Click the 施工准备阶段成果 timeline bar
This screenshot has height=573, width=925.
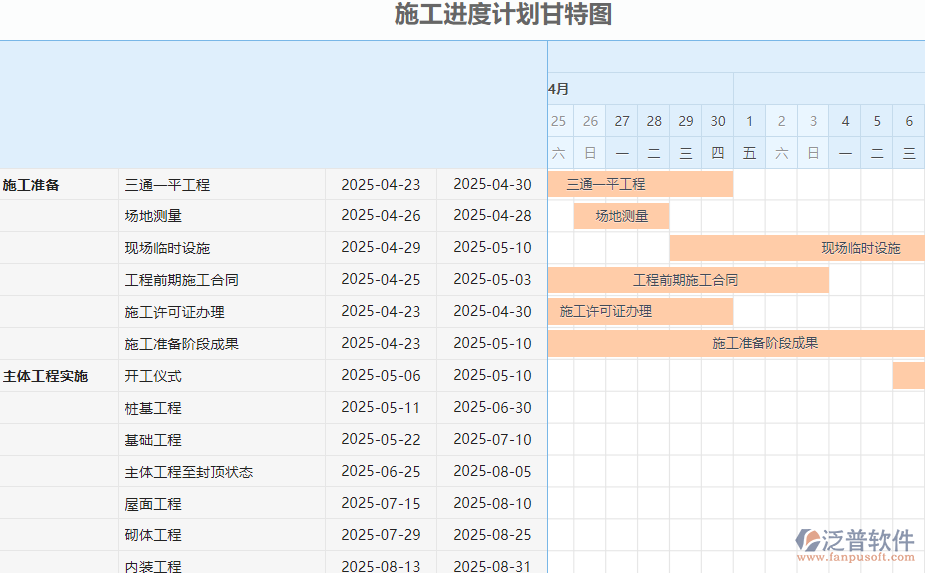click(736, 344)
